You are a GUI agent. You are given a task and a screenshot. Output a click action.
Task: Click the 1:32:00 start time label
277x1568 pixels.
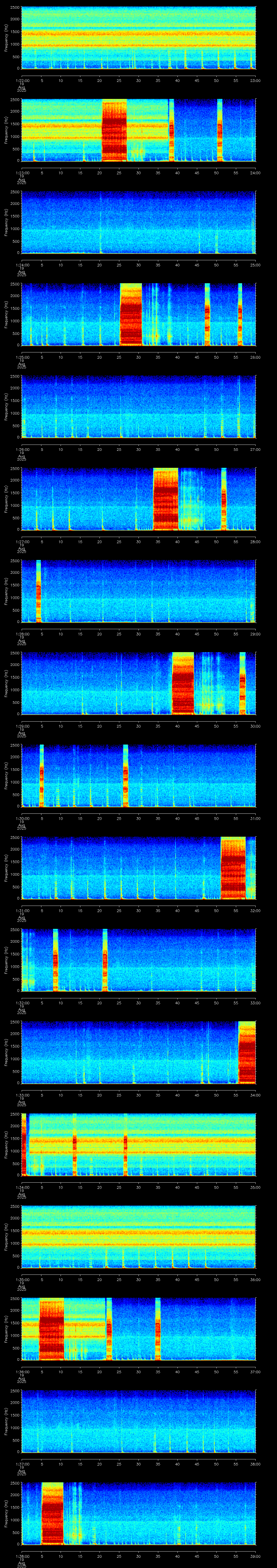(22, 1003)
